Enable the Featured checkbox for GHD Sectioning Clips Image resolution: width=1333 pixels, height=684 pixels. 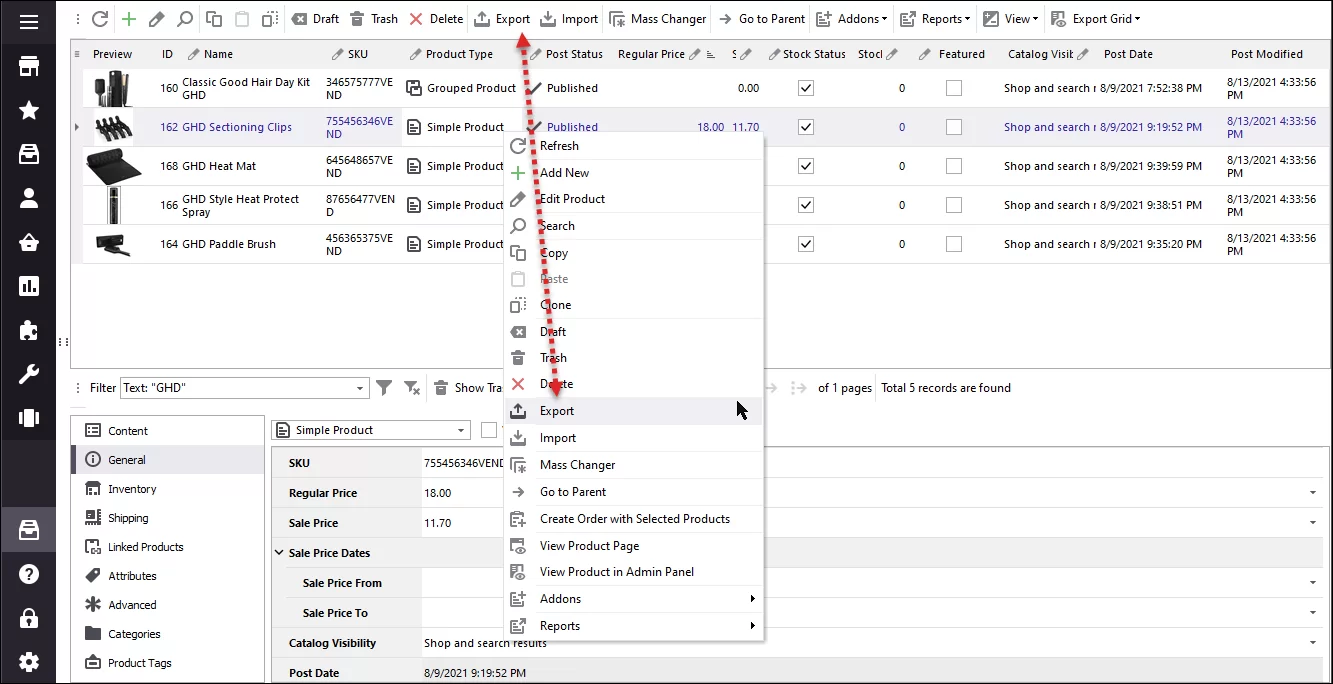[x=952, y=127]
